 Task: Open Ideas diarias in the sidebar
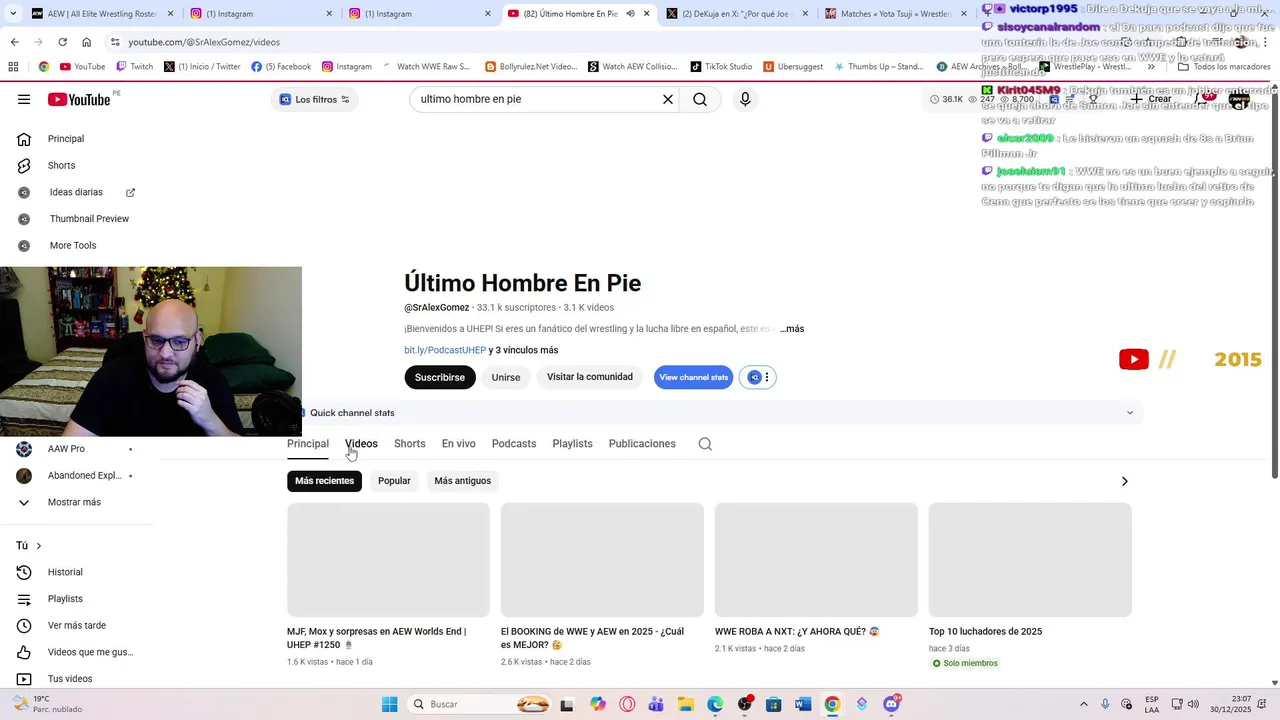pyautogui.click(x=75, y=192)
